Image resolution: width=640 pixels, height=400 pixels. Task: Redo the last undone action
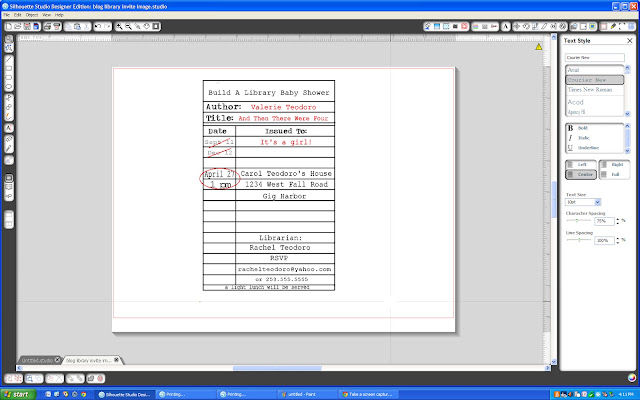coord(107,27)
